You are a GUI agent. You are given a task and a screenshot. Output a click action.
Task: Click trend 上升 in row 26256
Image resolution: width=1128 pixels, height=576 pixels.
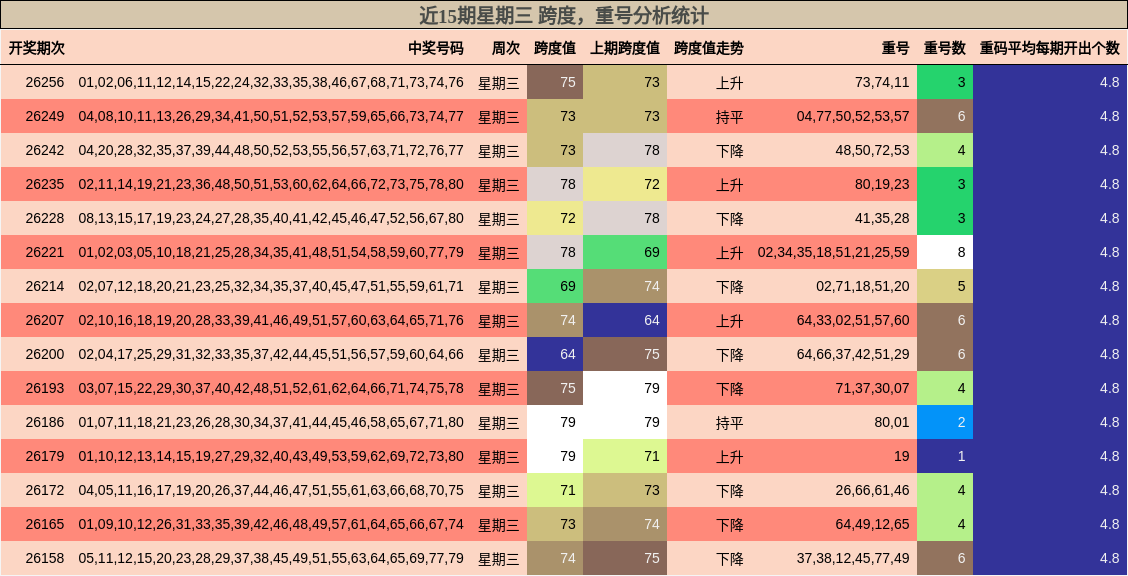click(729, 82)
